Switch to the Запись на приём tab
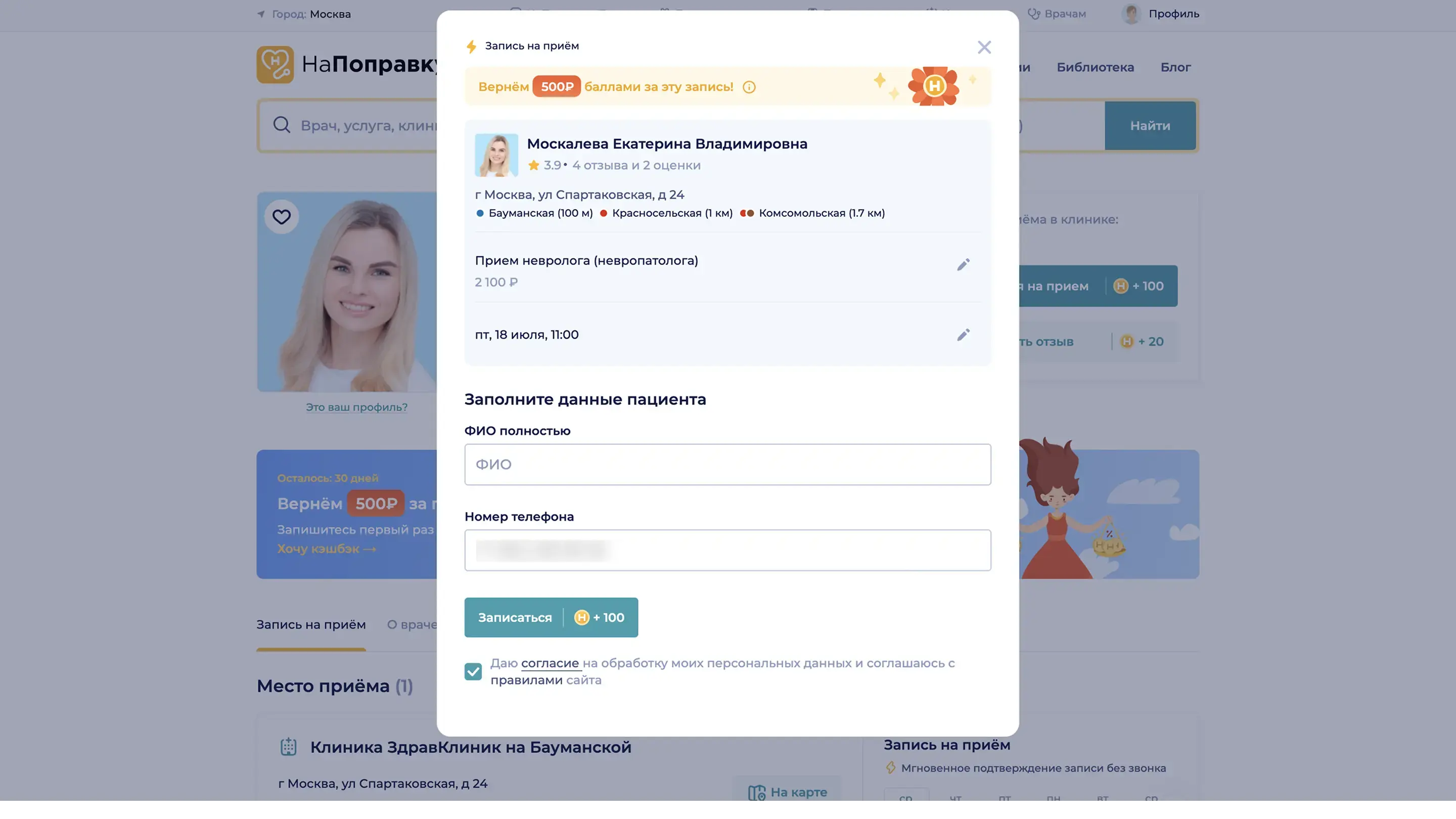This screenshot has width=1456, height=819. pyautogui.click(x=311, y=624)
